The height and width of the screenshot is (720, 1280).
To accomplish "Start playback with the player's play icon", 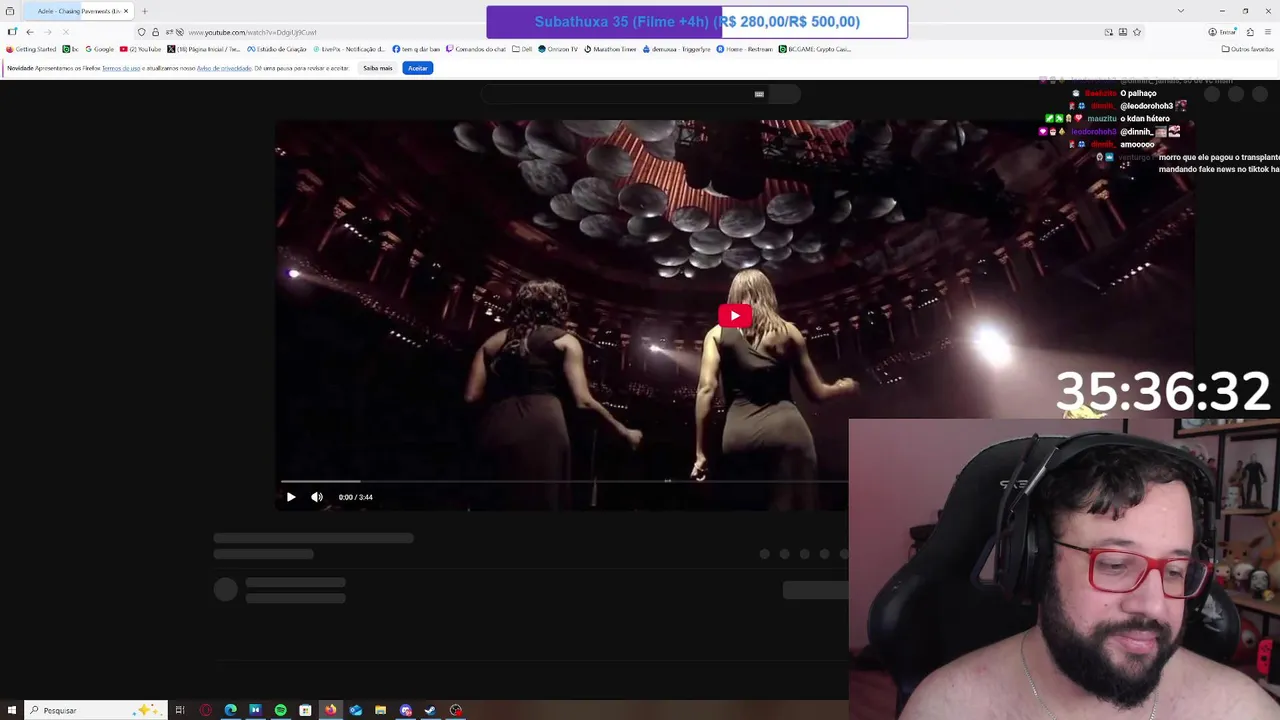I will 291,497.
